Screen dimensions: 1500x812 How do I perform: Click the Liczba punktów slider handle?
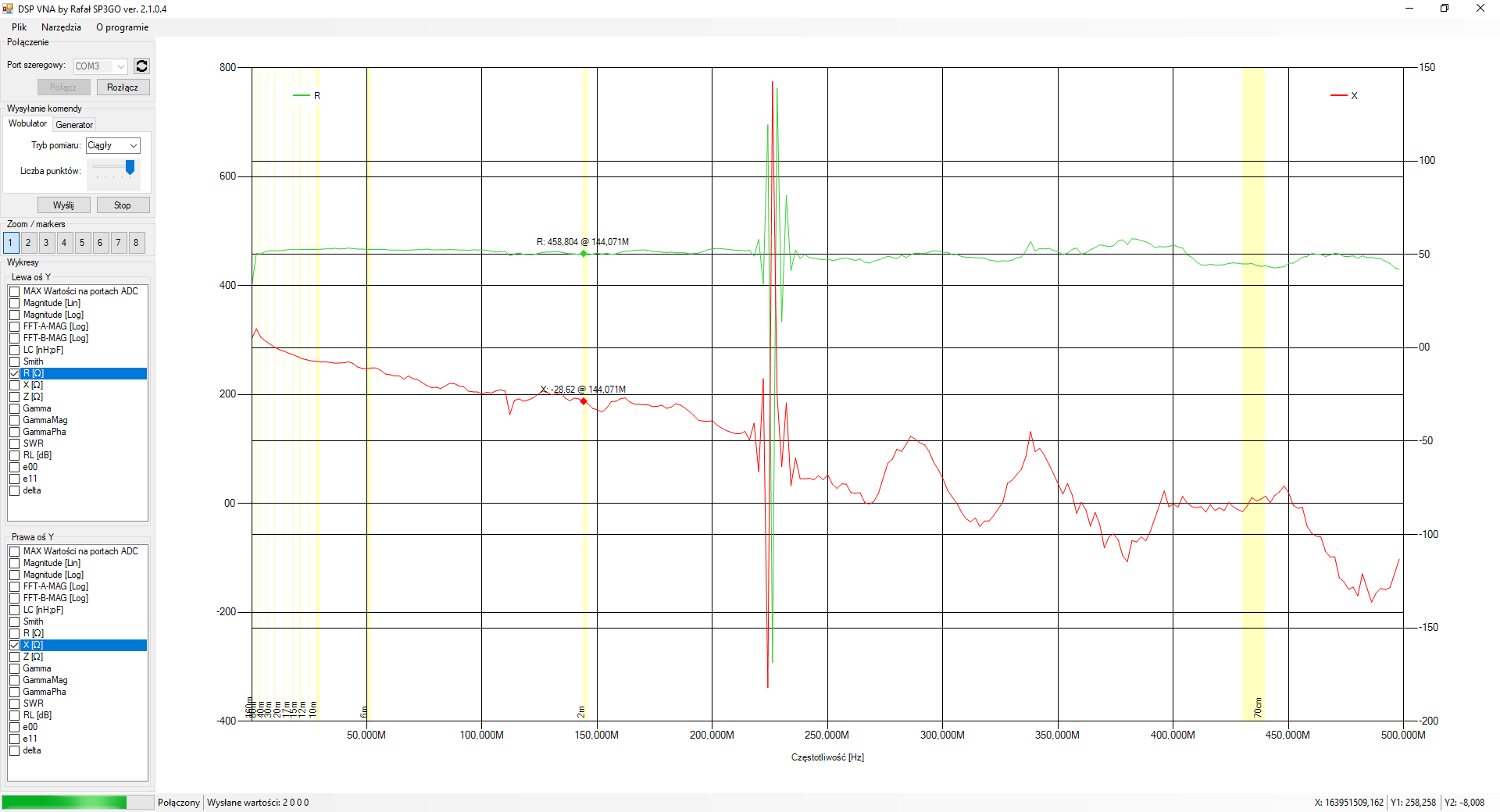pos(130,167)
